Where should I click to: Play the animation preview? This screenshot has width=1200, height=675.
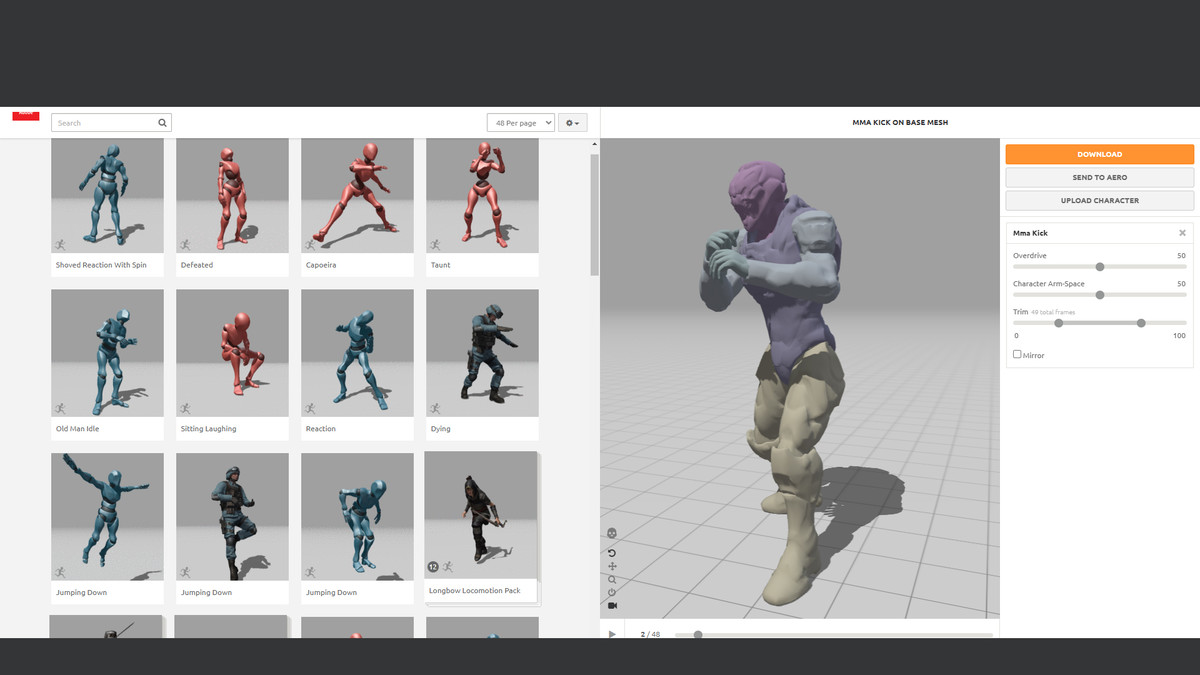pos(612,634)
